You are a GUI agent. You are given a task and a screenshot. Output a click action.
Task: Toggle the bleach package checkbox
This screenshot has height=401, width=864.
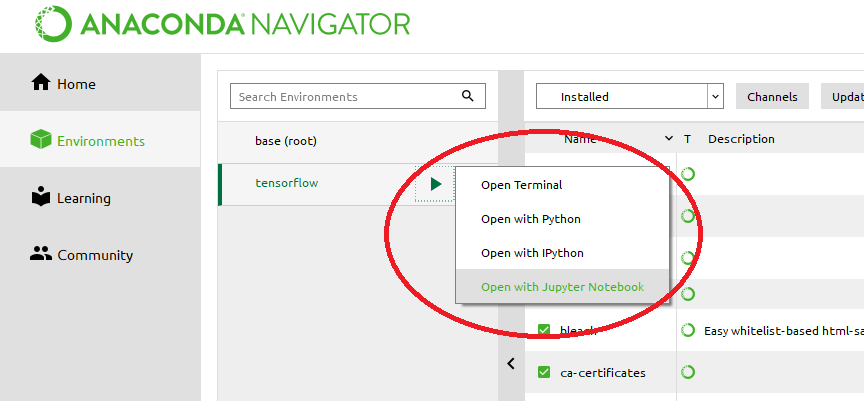544,330
